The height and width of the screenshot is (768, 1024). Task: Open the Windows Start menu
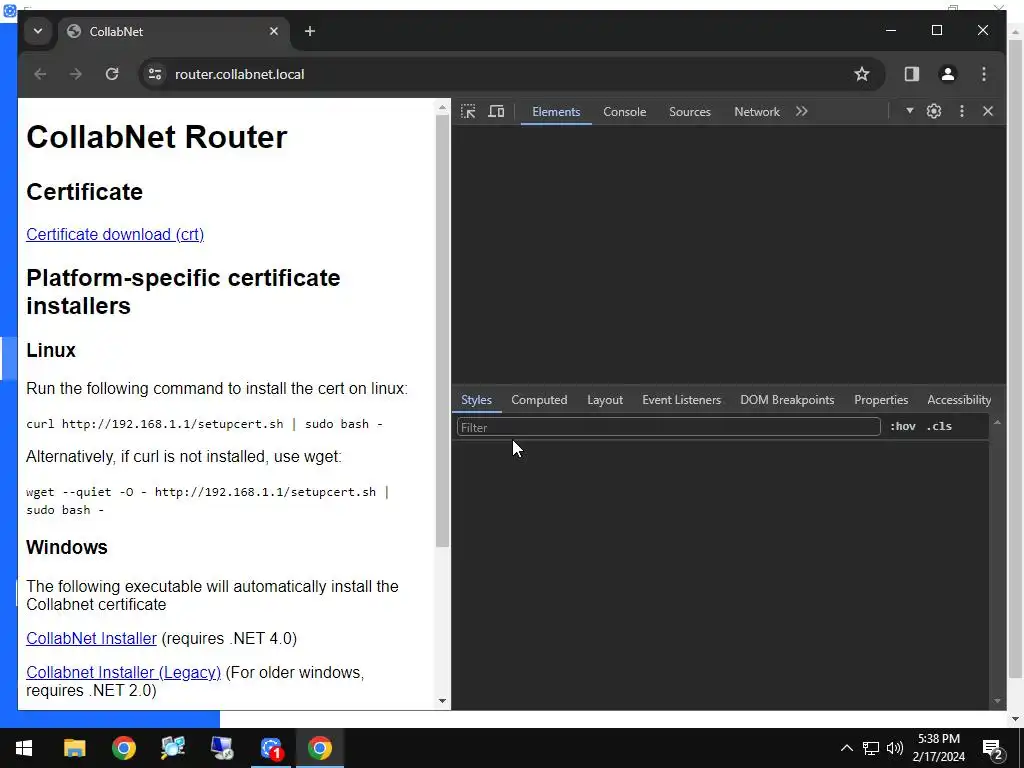pyautogui.click(x=24, y=748)
